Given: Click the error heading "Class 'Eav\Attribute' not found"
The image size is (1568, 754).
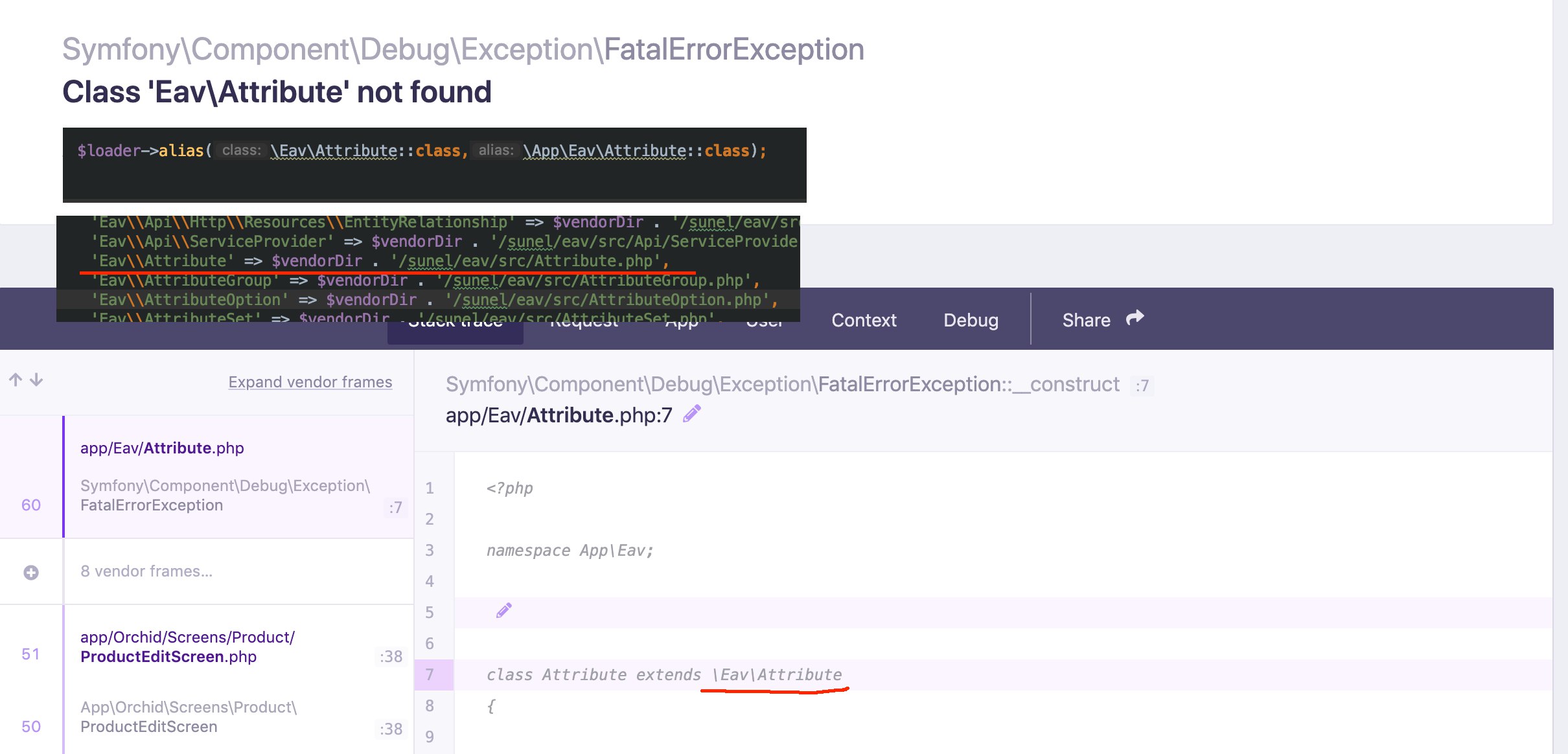Looking at the screenshot, I should pyautogui.click(x=277, y=92).
